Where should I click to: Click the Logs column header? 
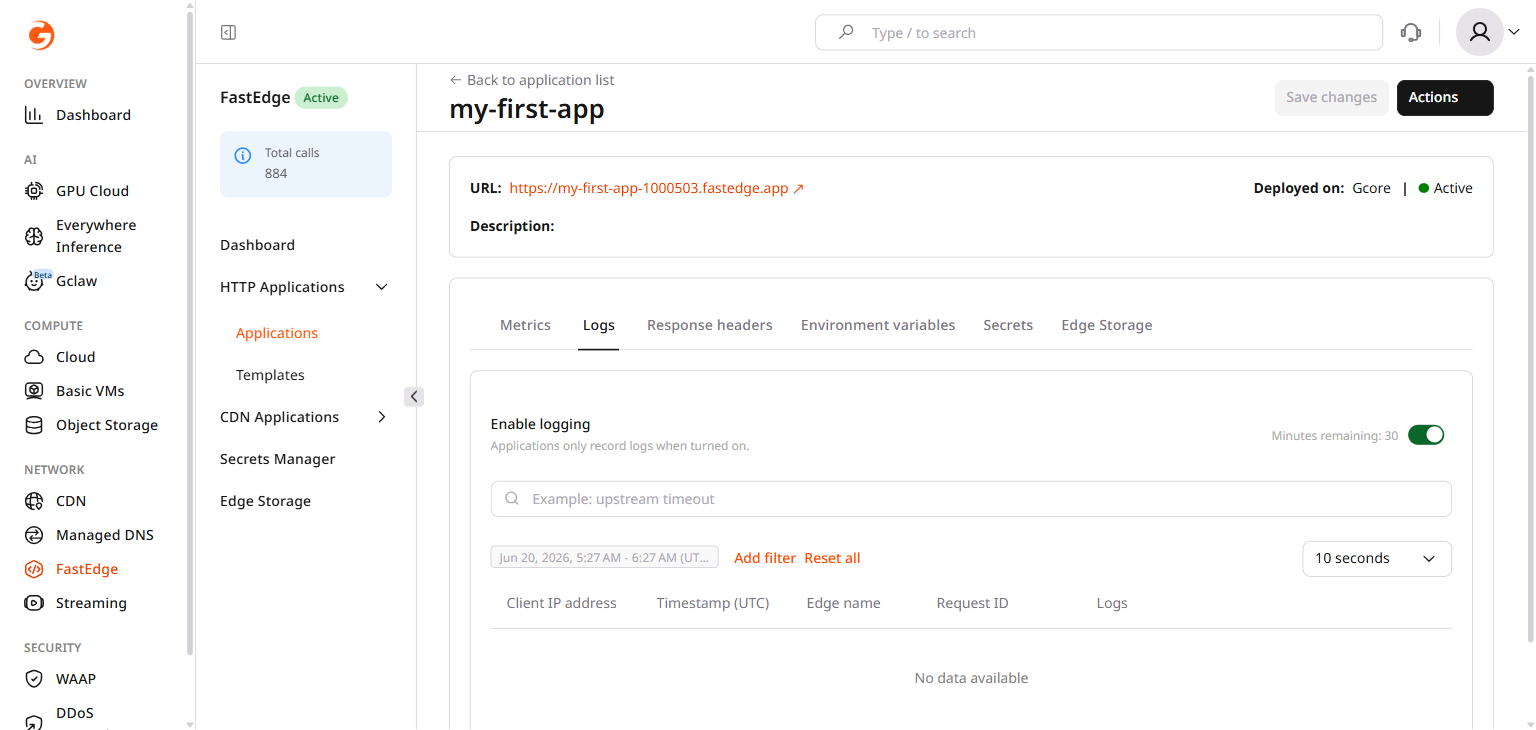point(1112,603)
